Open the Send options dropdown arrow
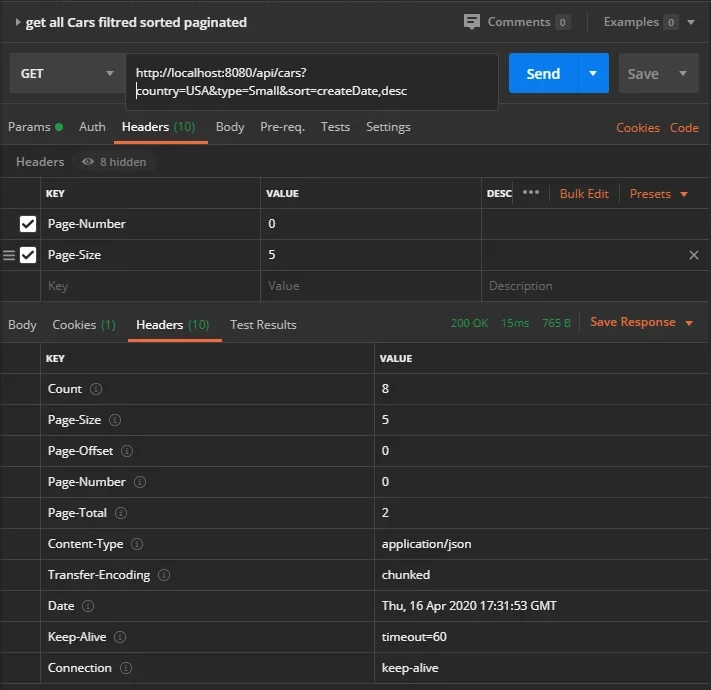Screen dimensions: 711x690 click(x=593, y=73)
